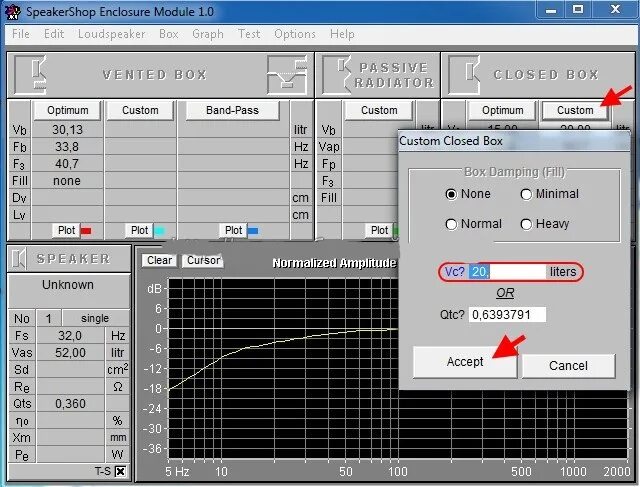Open the Graph menu
This screenshot has width=640, height=487.
[x=208, y=34]
